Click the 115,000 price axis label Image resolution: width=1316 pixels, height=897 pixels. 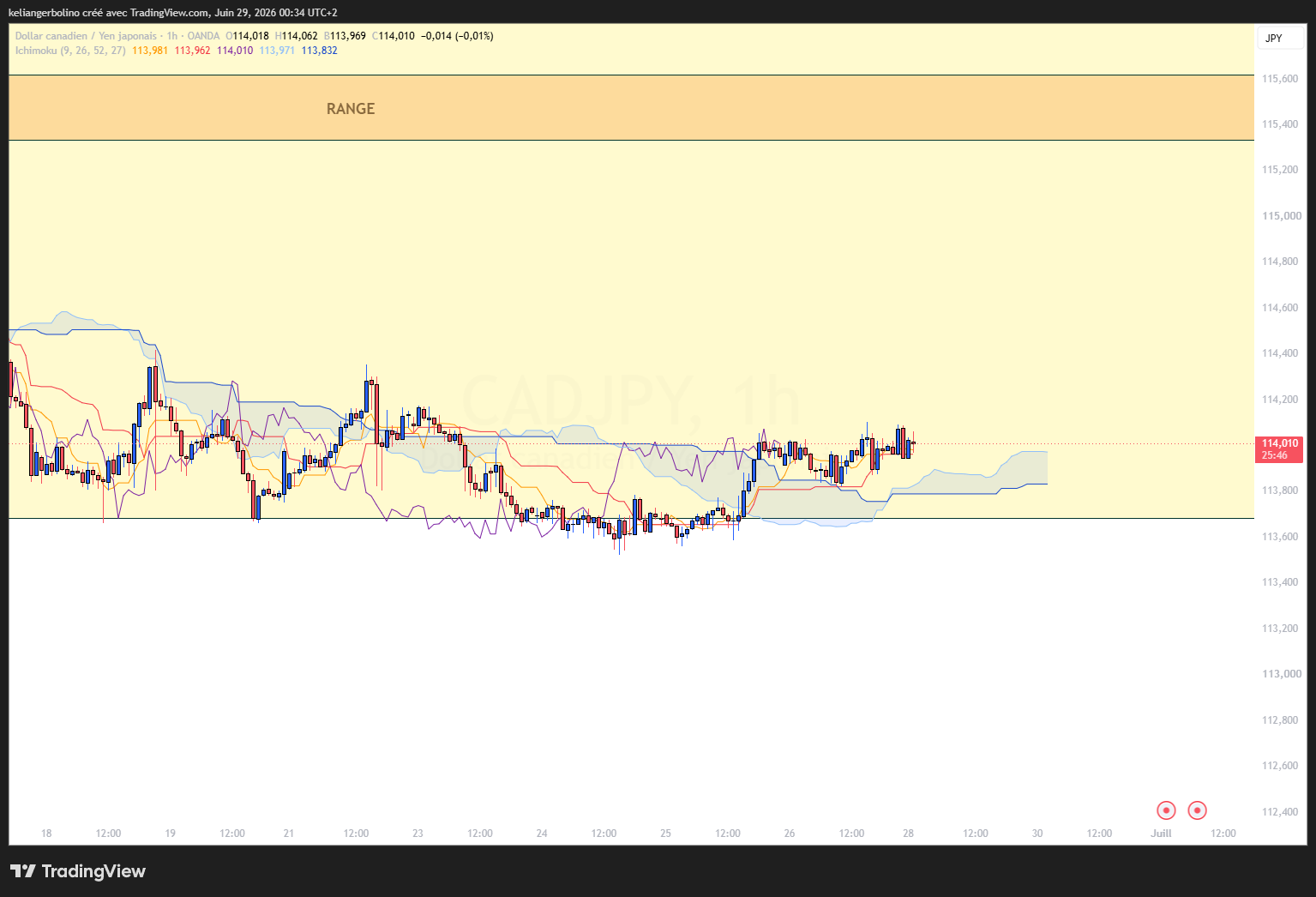pyautogui.click(x=1281, y=216)
